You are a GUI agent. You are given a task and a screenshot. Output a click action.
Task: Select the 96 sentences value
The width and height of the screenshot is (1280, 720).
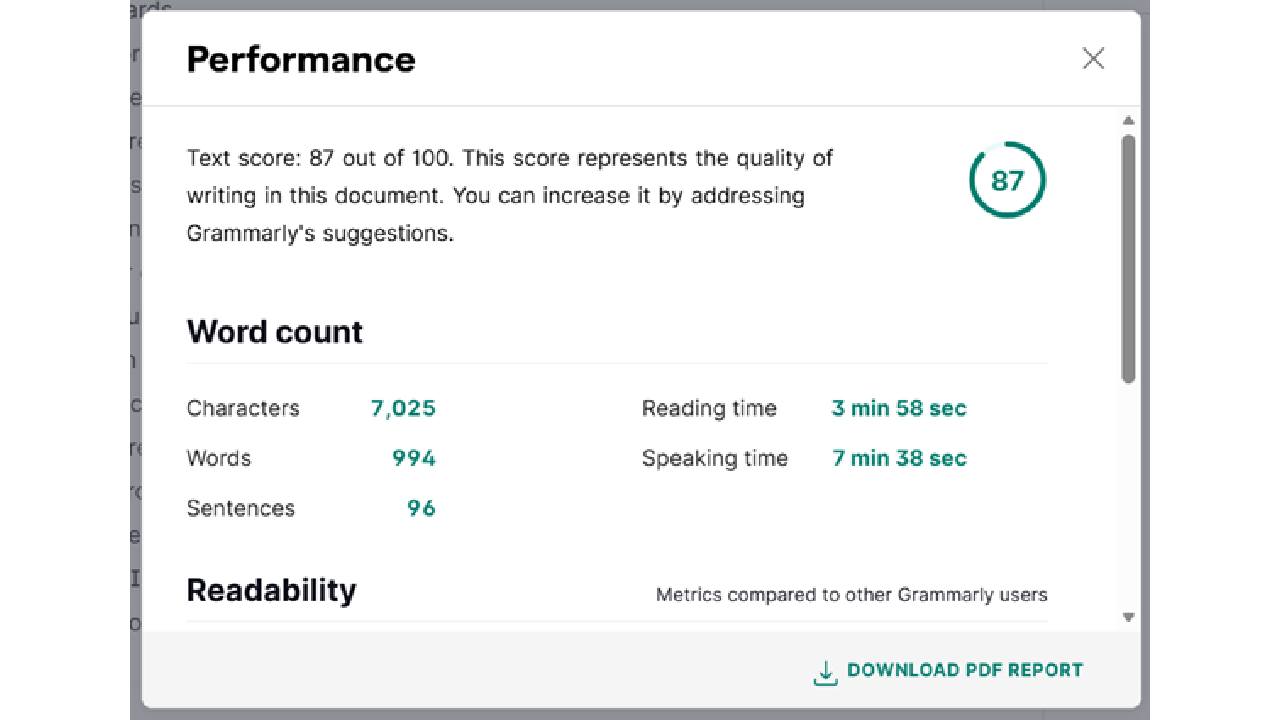tap(421, 508)
